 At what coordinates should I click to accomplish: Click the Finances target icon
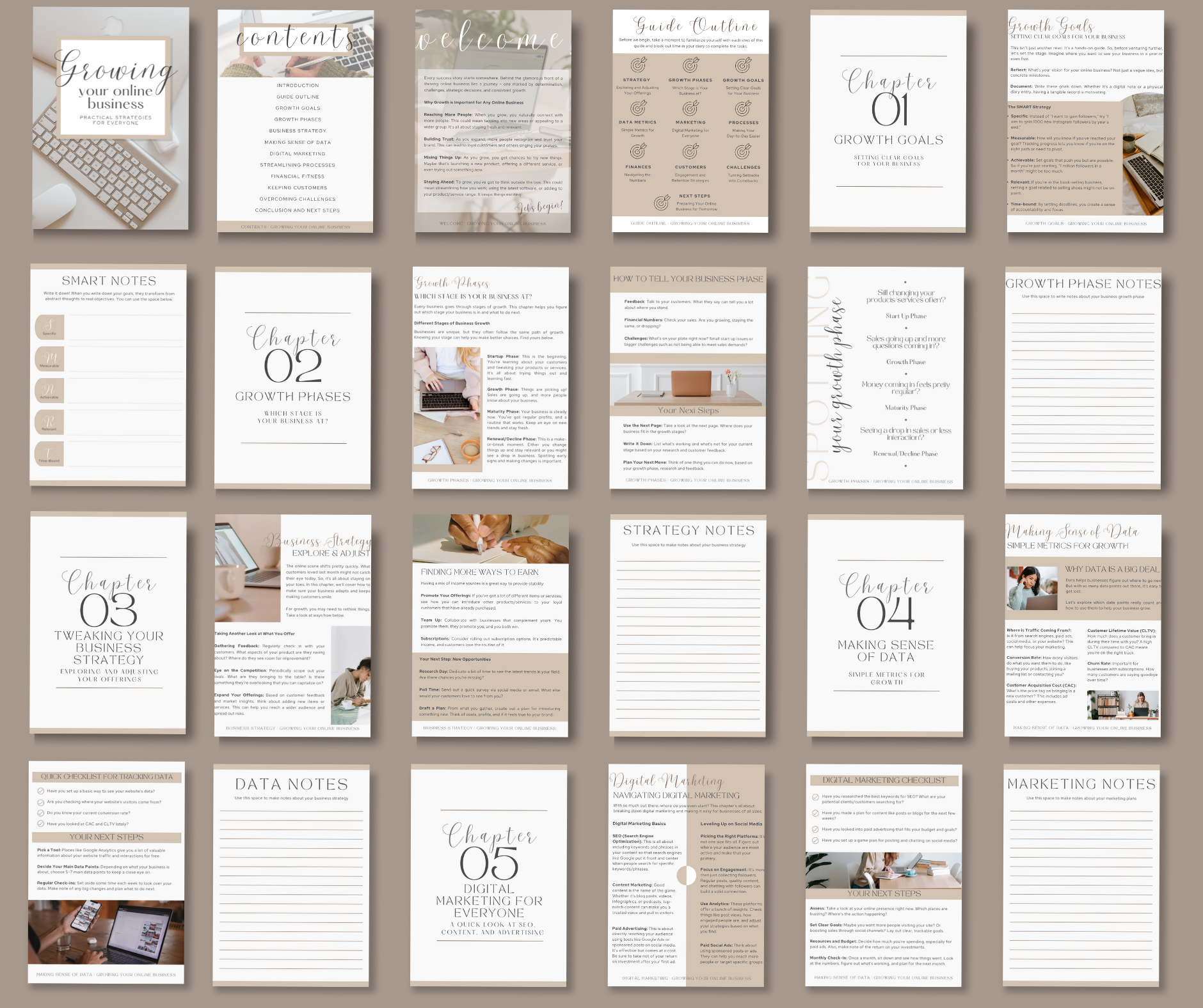click(638, 152)
